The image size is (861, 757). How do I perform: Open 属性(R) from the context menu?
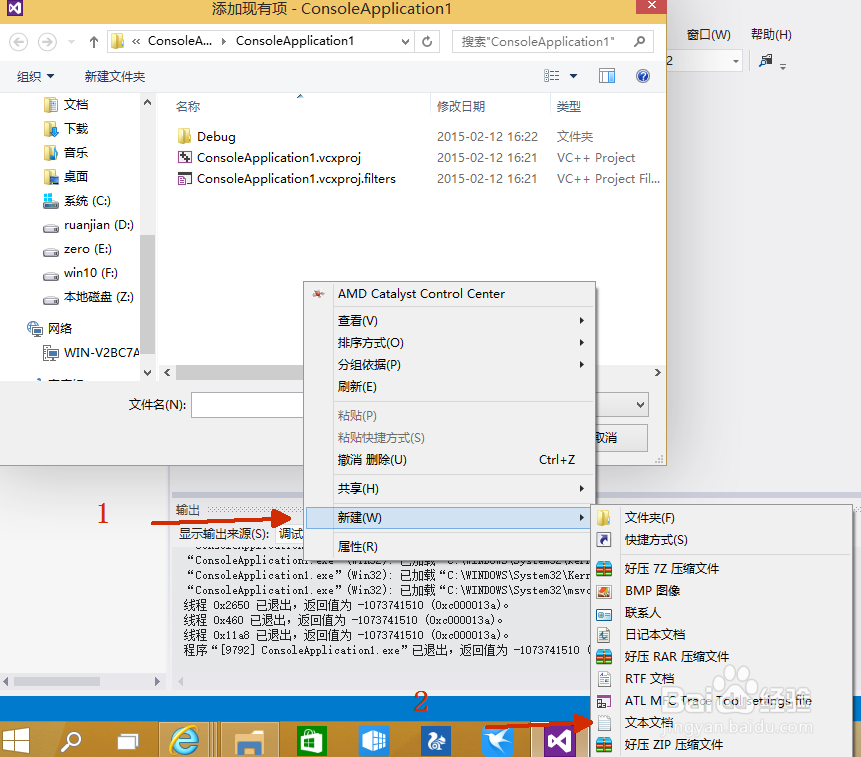point(448,547)
